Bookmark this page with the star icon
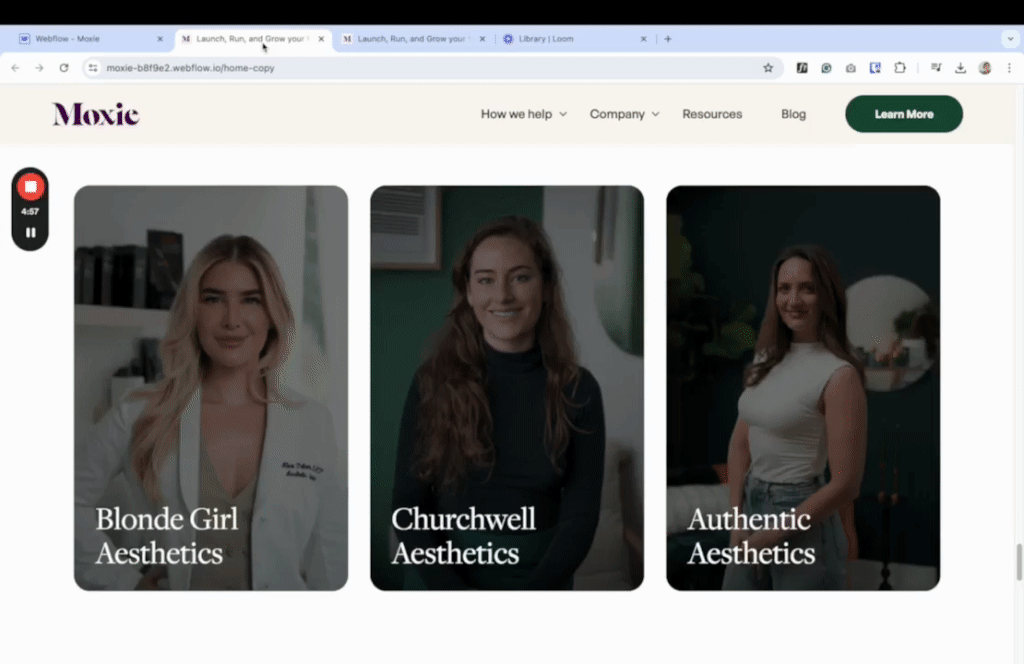The height and width of the screenshot is (664, 1024). (x=768, y=68)
